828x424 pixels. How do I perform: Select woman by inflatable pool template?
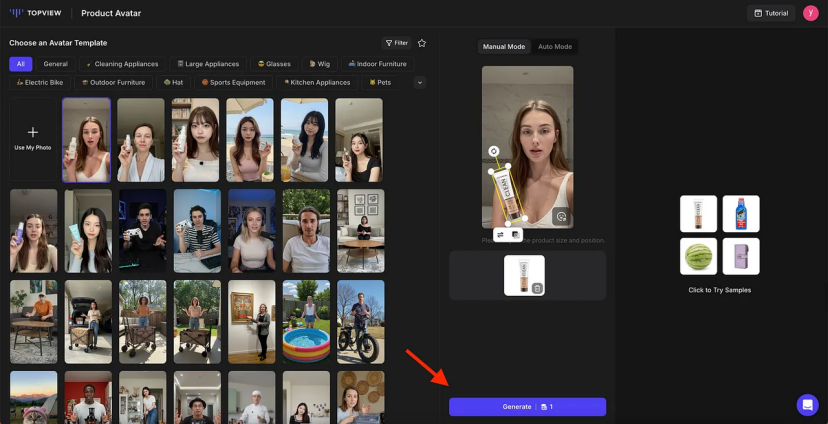[x=306, y=322]
